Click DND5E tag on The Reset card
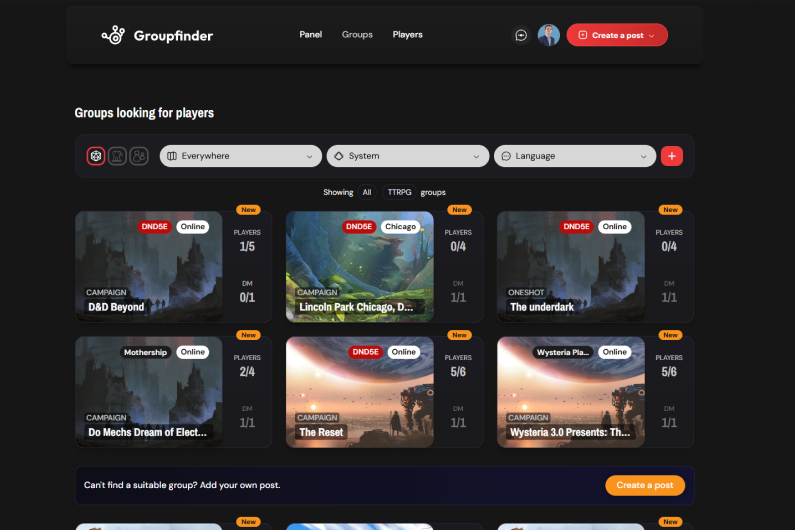Screen dimensions: 795x530 (x=366, y=352)
